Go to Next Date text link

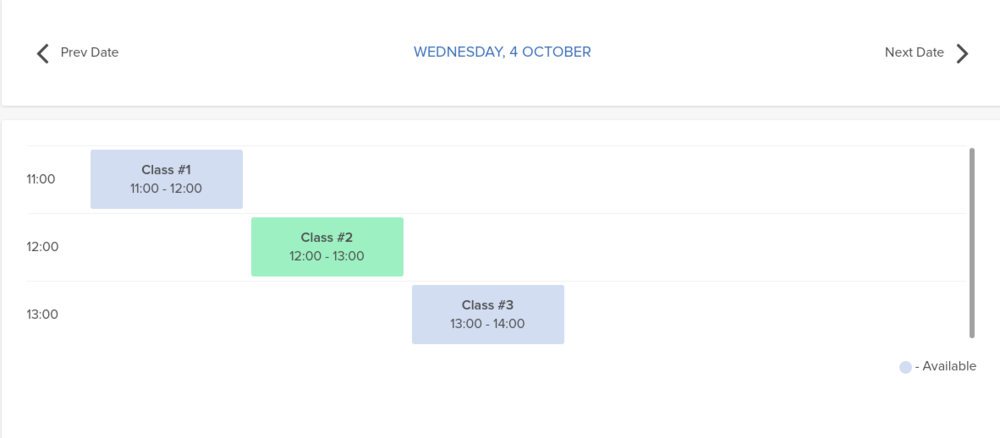coord(914,52)
